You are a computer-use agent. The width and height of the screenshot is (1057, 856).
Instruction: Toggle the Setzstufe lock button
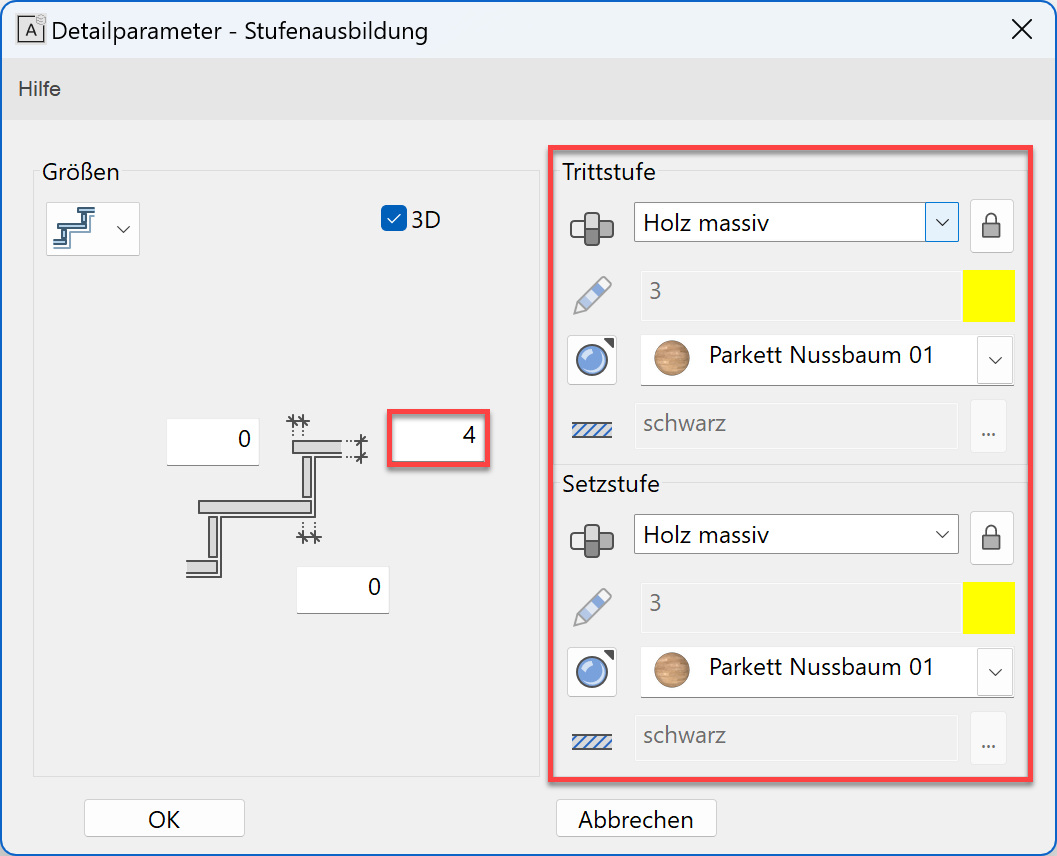[991, 538]
